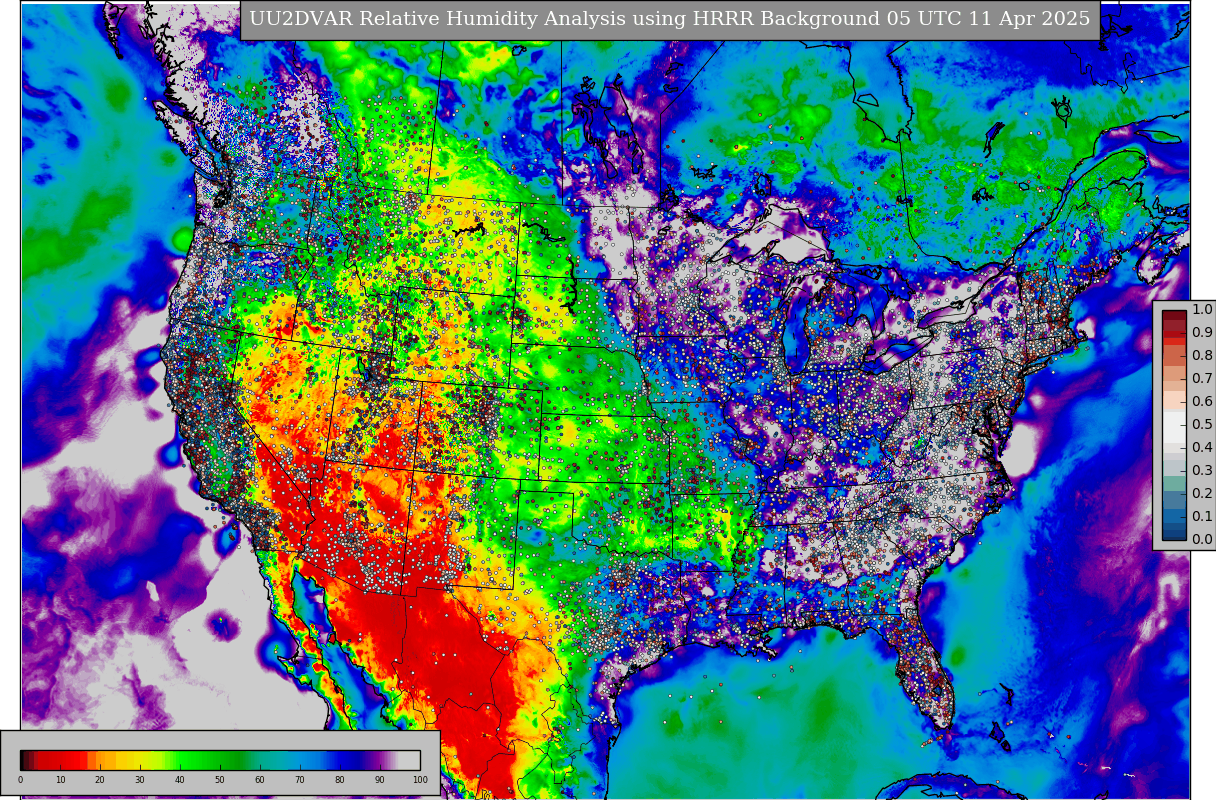Click the 0.7 label on right color scale

(1202, 379)
